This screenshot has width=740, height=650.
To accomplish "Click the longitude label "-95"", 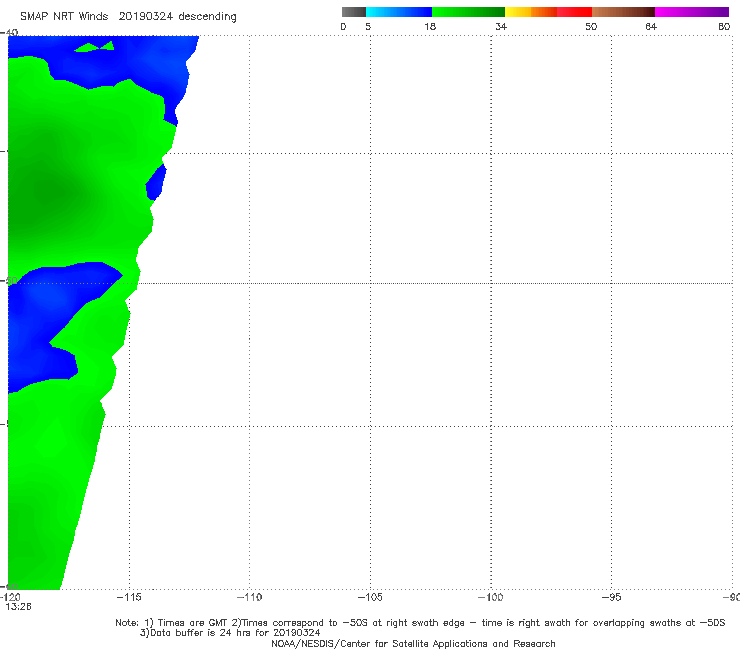I will tap(611, 597).
